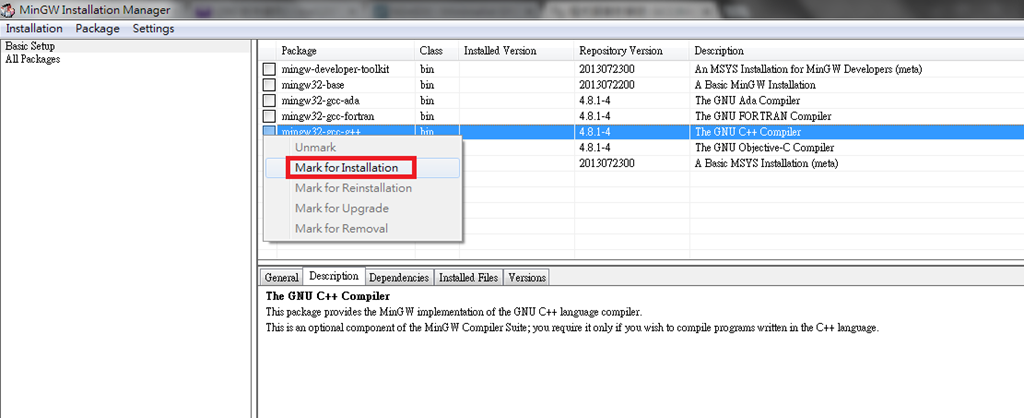
Task: Switch to the Versions tab
Action: pyautogui.click(x=526, y=278)
